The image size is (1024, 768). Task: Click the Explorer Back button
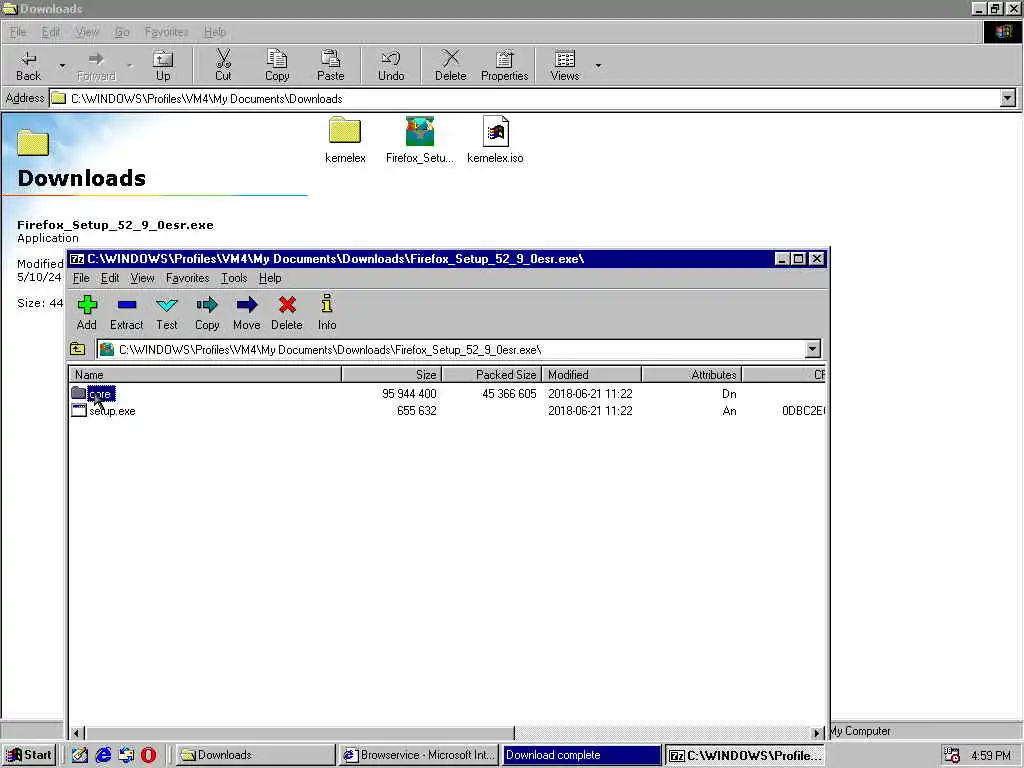tap(29, 66)
